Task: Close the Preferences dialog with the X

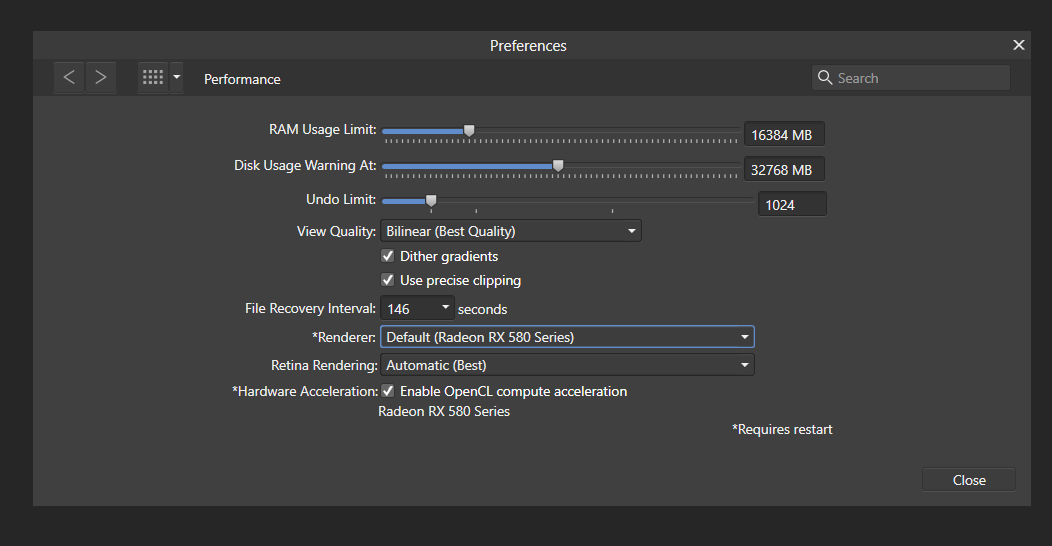Action: [1019, 45]
